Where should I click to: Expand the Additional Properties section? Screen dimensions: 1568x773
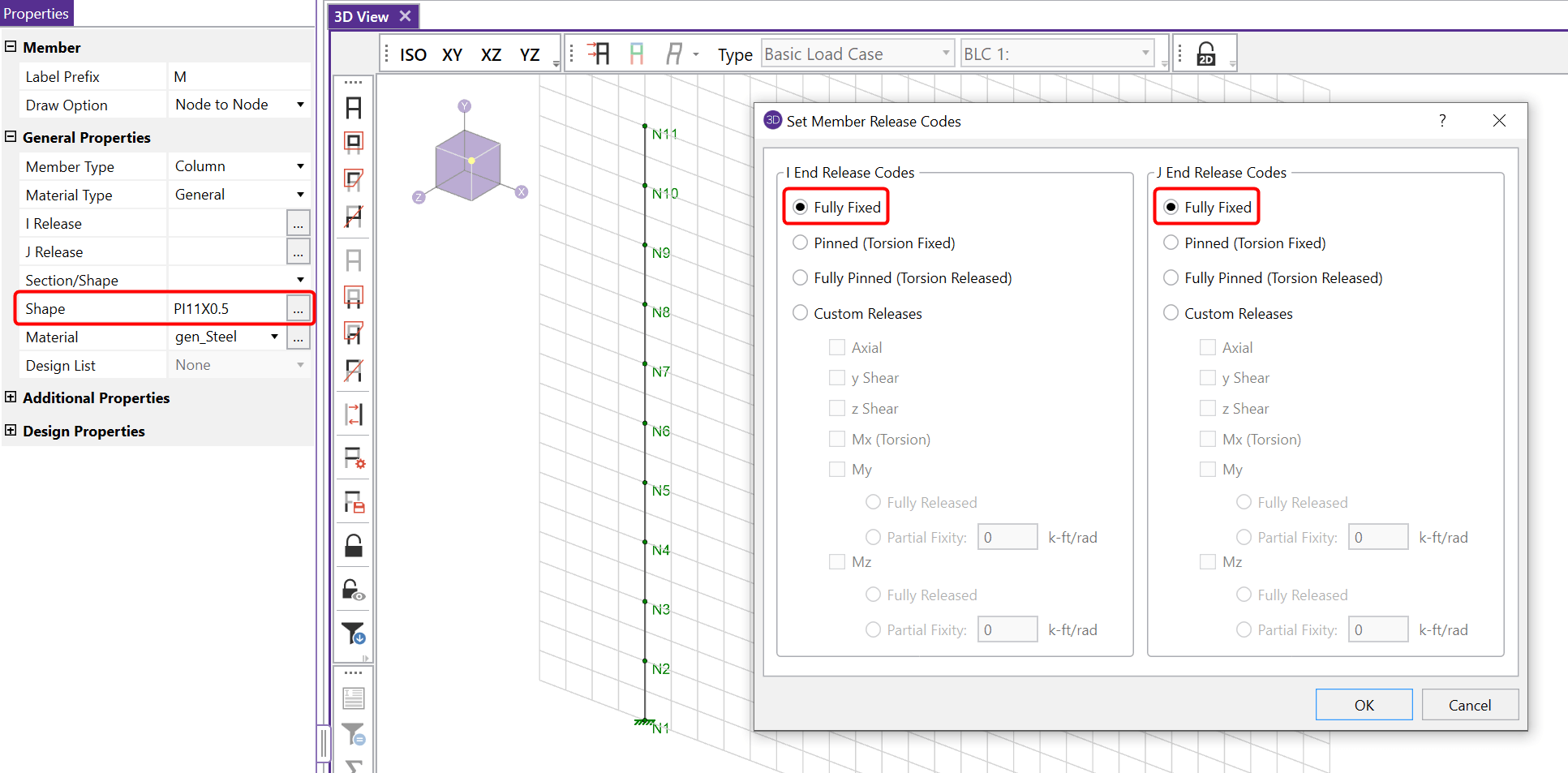pyautogui.click(x=11, y=397)
